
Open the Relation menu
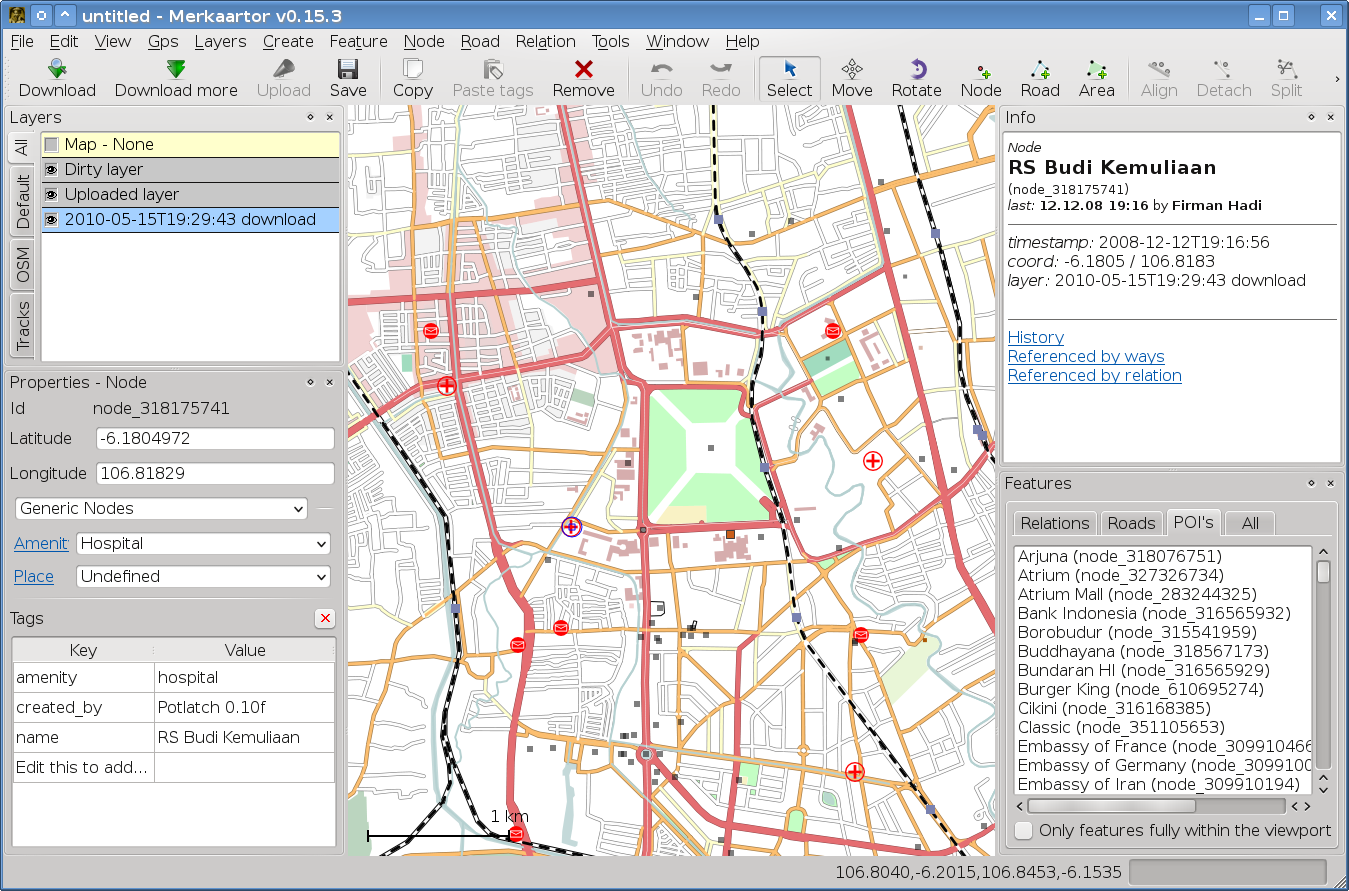(x=545, y=41)
